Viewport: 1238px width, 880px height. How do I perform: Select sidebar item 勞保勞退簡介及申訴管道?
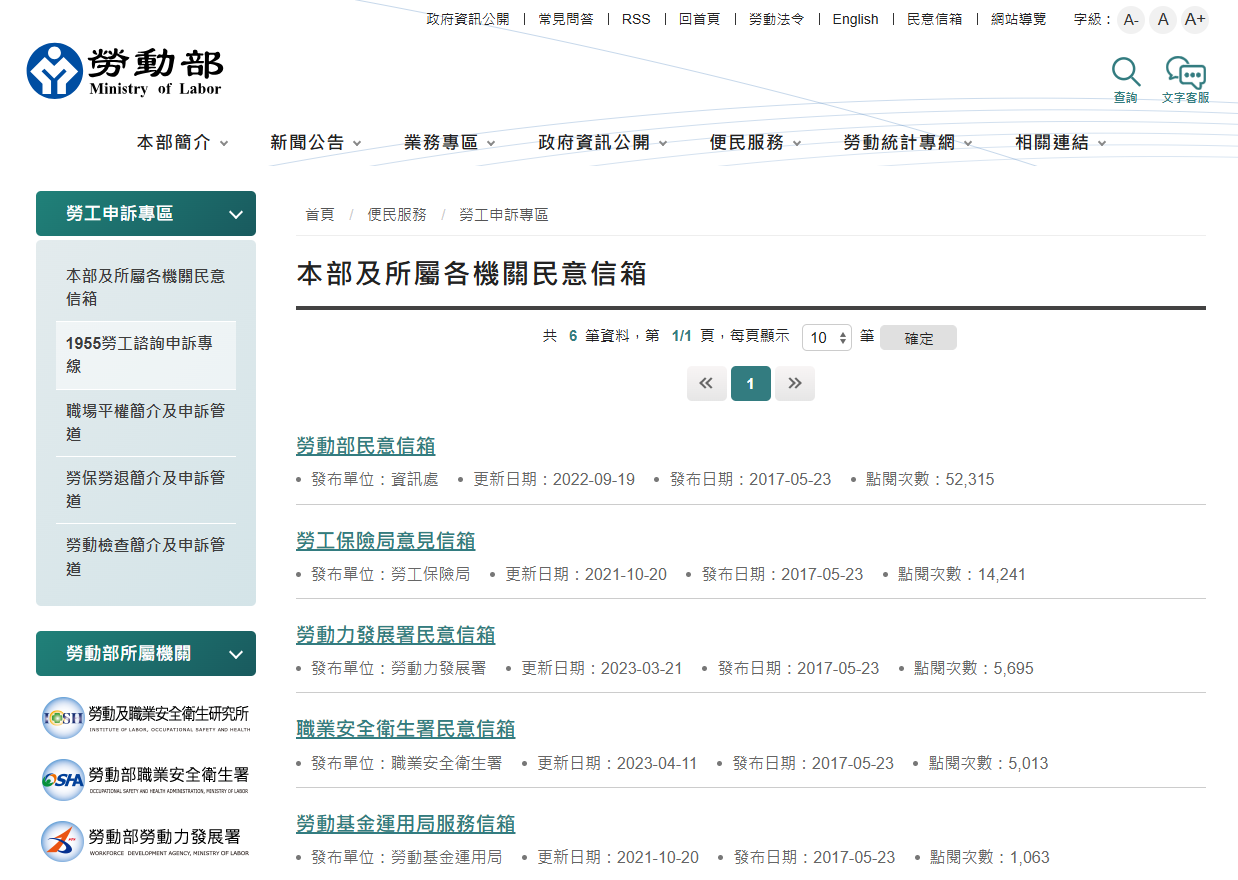click(146, 489)
